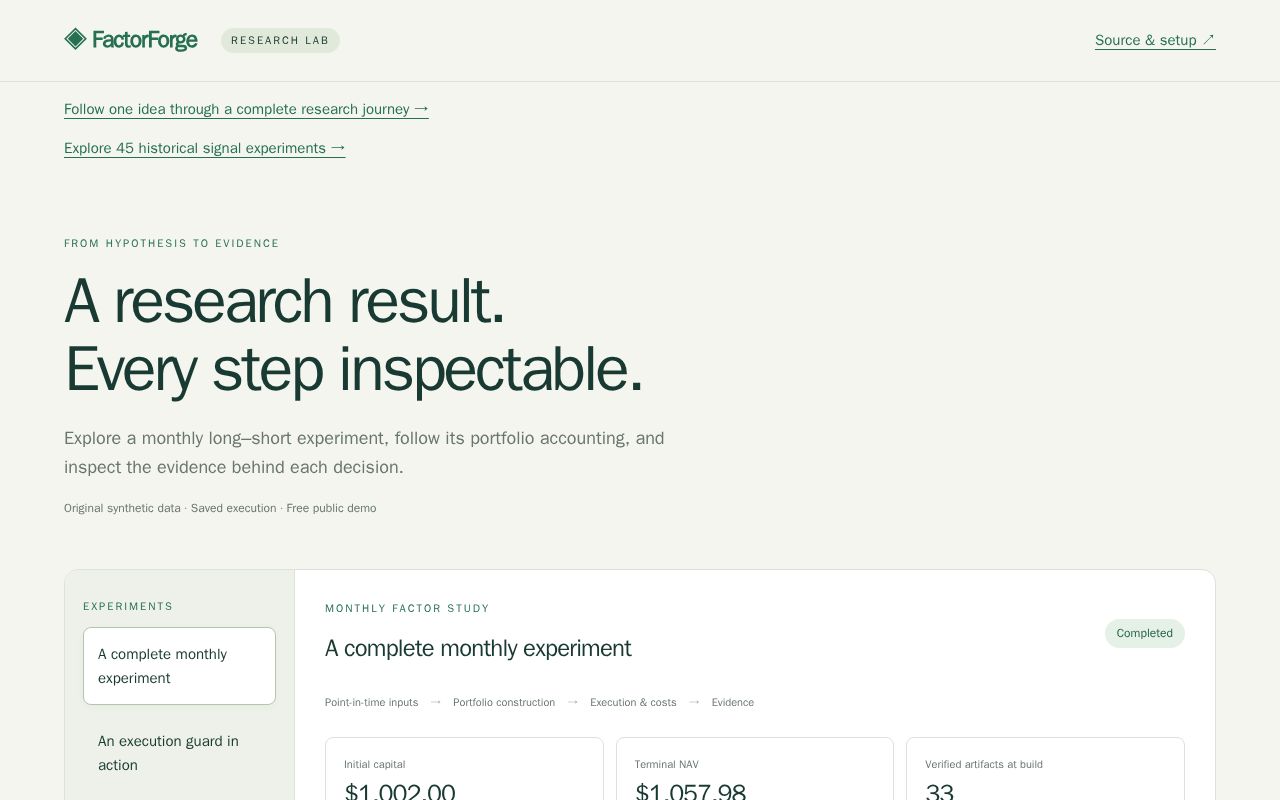Select 'A complete monthly experiment' in sidebar

[179, 666]
